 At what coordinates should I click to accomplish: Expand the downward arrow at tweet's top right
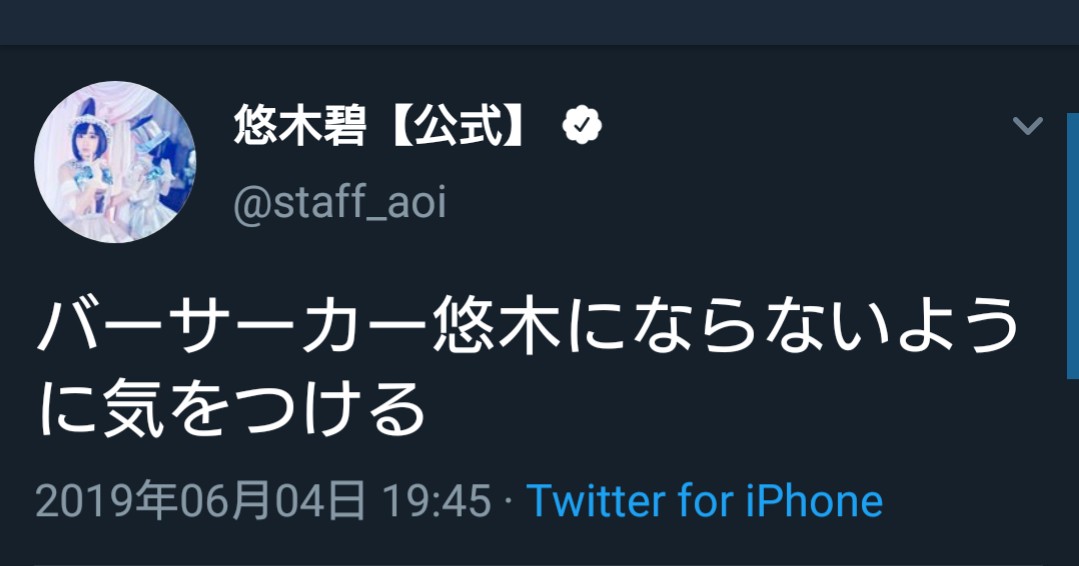tap(1027, 126)
